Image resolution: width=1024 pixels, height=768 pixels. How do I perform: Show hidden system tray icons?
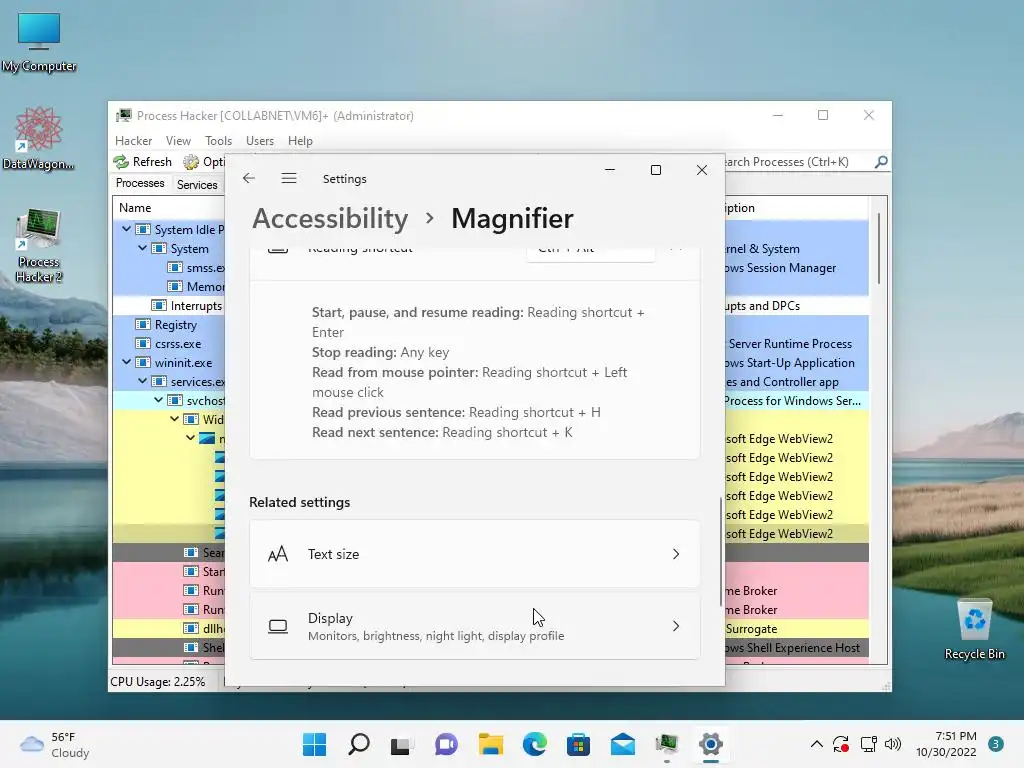click(x=816, y=744)
